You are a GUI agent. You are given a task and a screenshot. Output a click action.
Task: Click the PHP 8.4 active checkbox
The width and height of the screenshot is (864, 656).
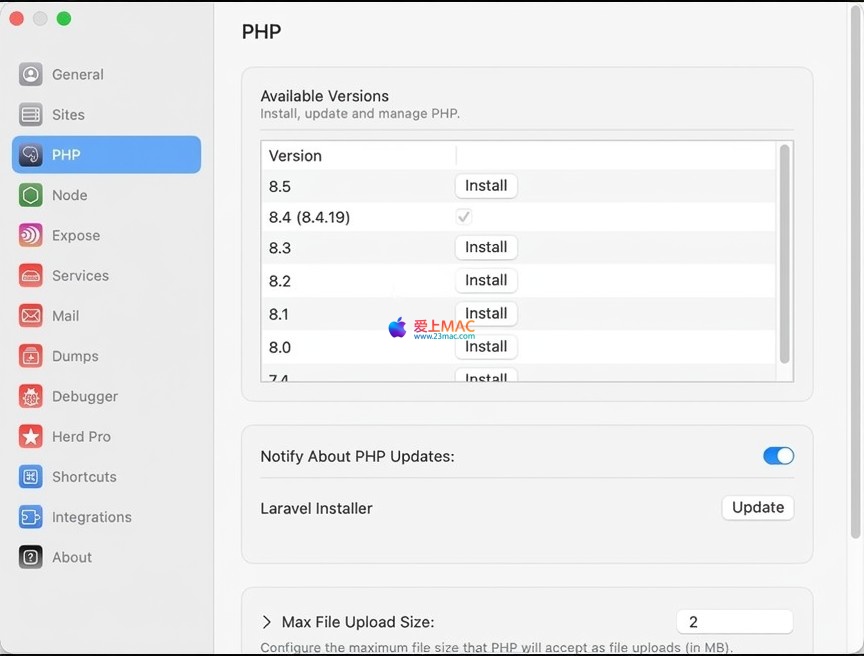click(463, 217)
